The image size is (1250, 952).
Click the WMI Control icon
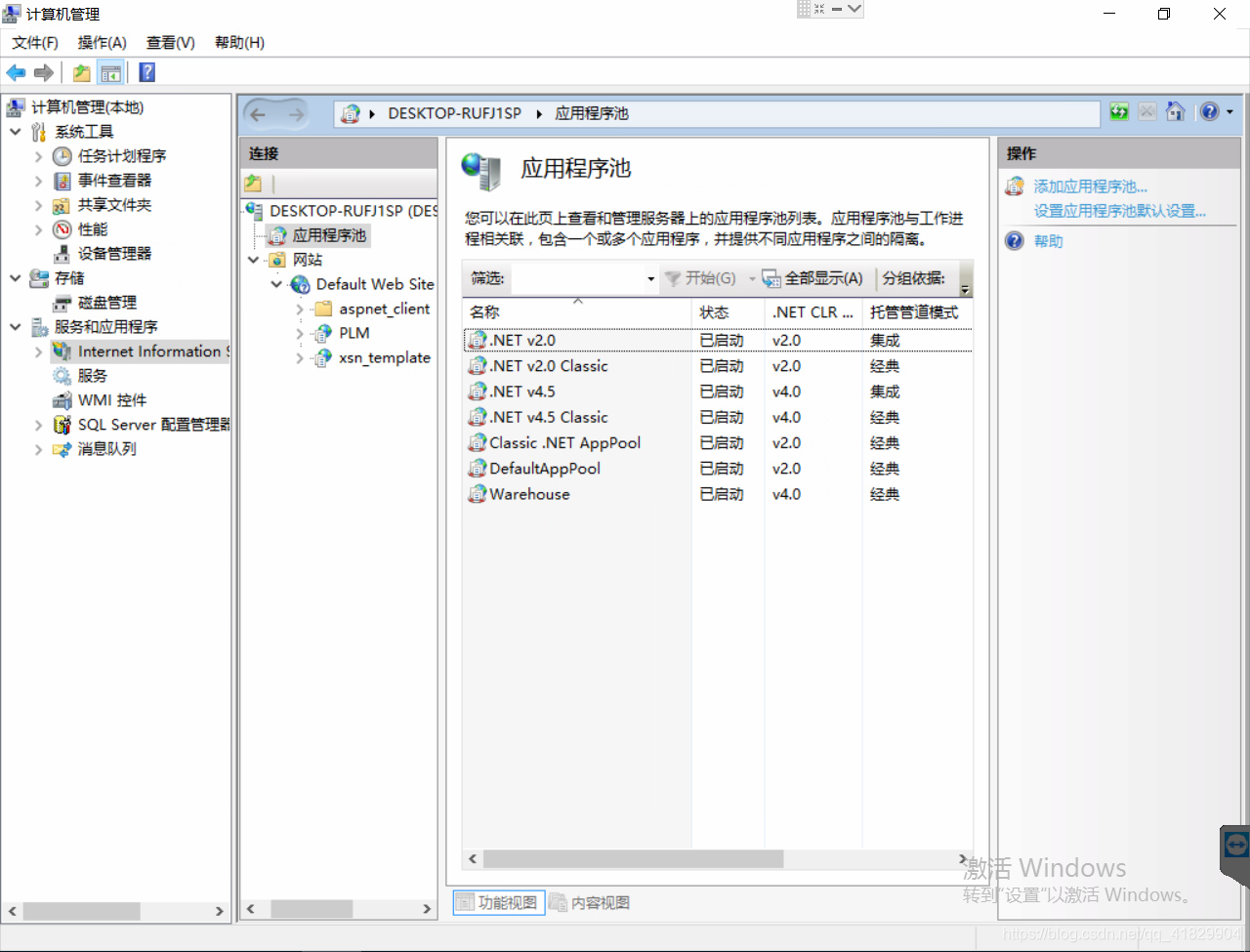click(x=62, y=400)
